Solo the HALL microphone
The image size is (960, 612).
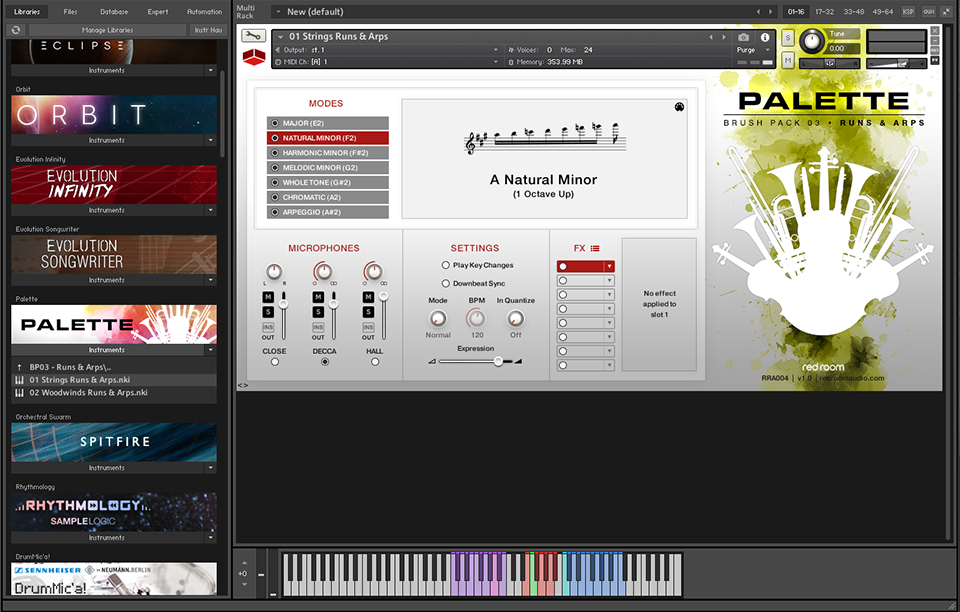tap(368, 312)
